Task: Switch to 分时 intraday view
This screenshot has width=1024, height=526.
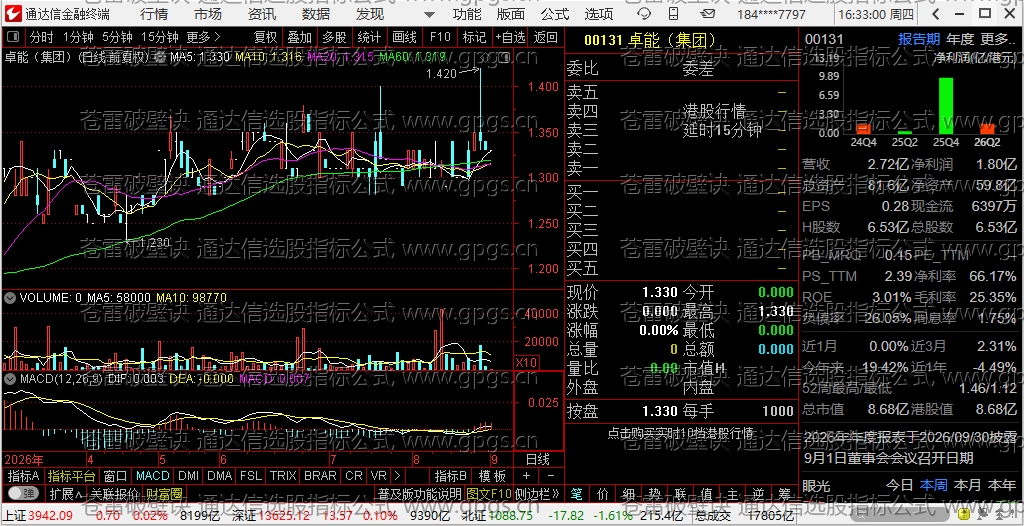Action: point(42,37)
